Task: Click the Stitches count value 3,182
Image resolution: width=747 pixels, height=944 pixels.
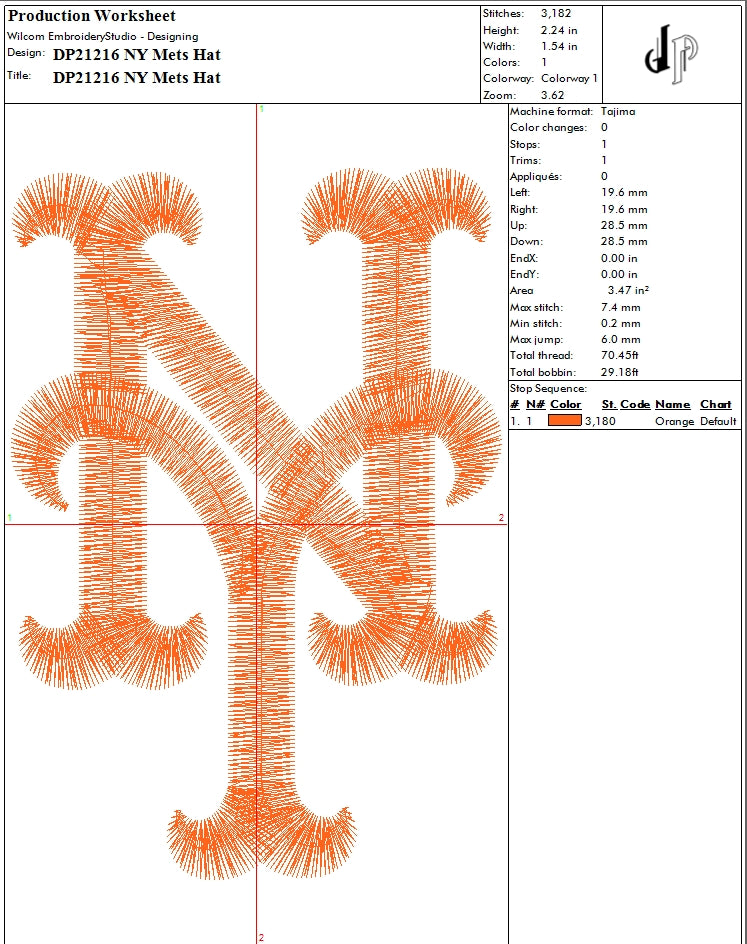Action: (x=556, y=13)
